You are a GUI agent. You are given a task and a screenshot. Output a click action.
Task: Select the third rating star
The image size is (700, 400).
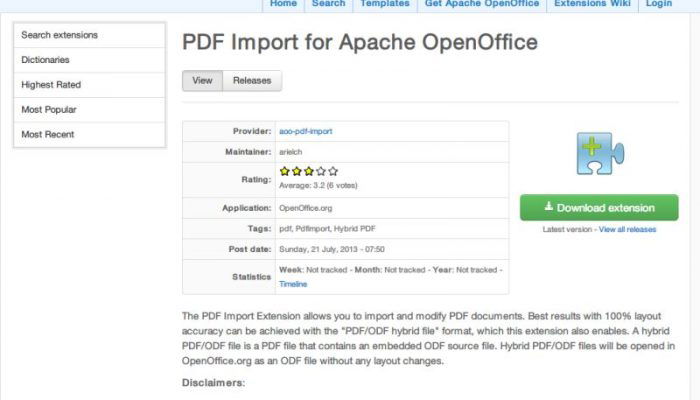click(x=308, y=171)
